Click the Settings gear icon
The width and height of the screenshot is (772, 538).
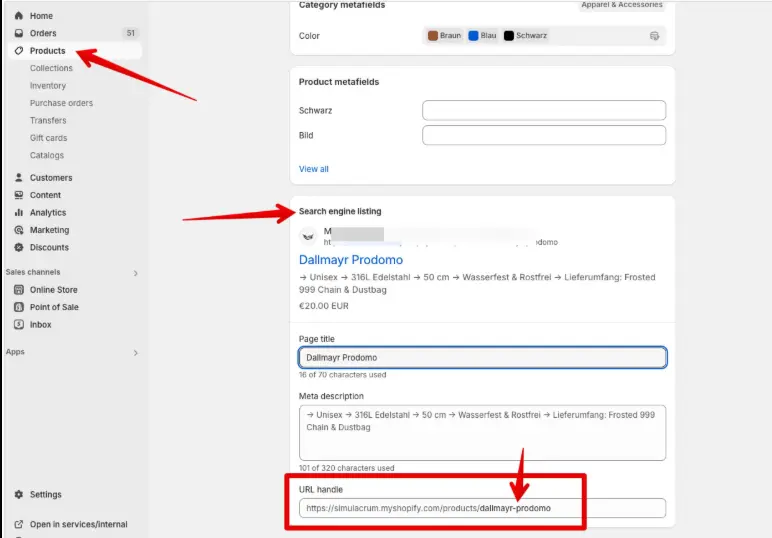[19, 494]
